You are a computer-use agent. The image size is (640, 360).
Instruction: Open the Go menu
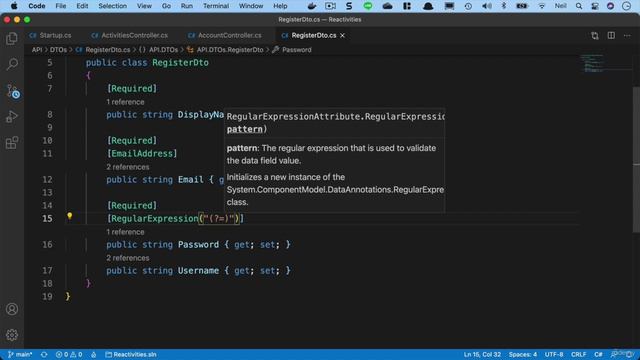coord(166,6)
